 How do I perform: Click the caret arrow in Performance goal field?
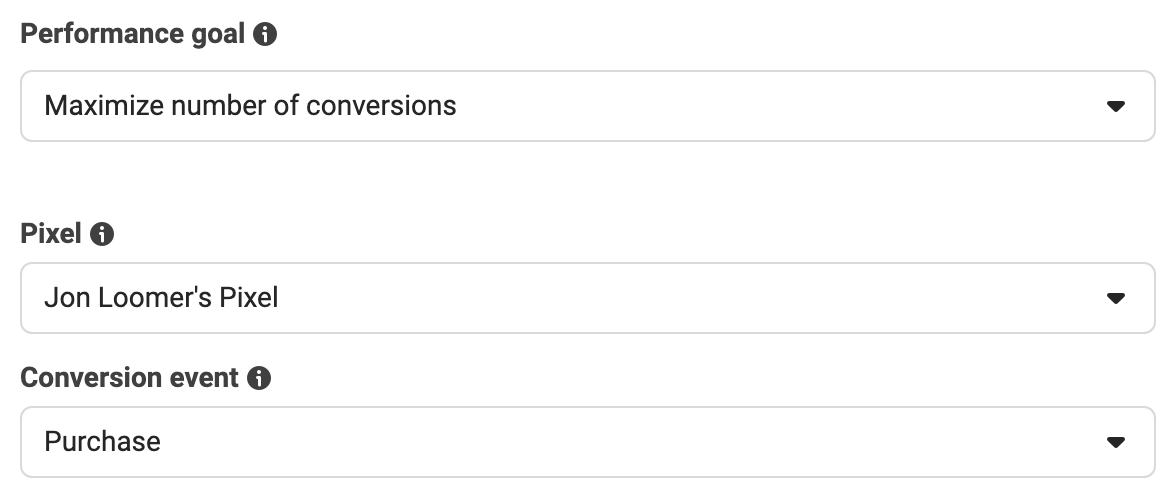pyautogui.click(x=1116, y=106)
